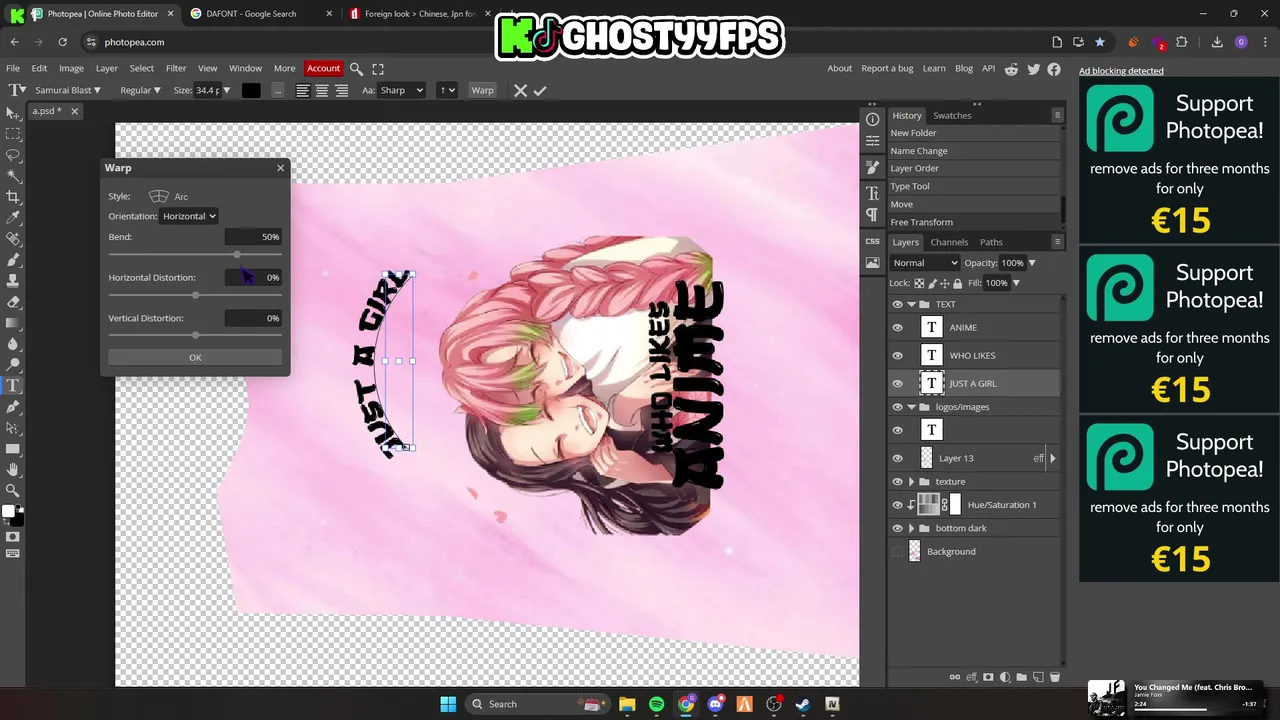Viewport: 1280px width, 720px height.
Task: Switch to the Paths tab
Action: point(991,242)
